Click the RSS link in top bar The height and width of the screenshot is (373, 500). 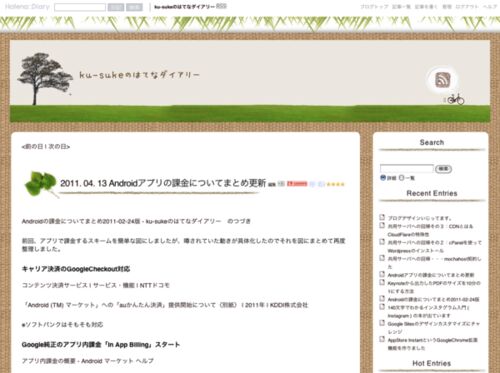tap(221, 6)
